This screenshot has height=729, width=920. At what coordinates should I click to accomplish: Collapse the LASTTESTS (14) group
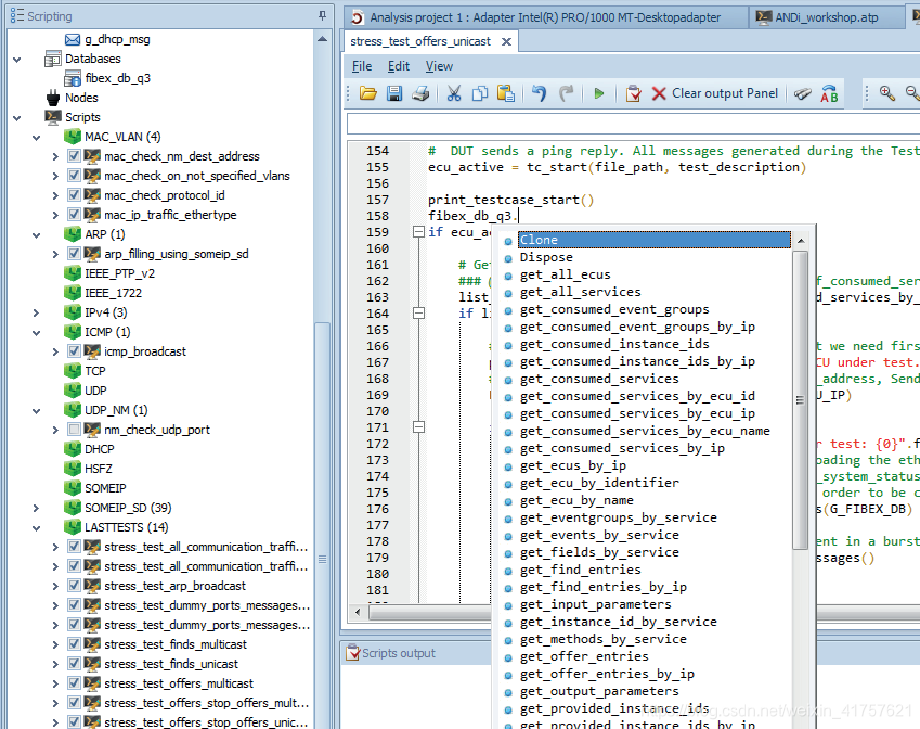coord(36,528)
